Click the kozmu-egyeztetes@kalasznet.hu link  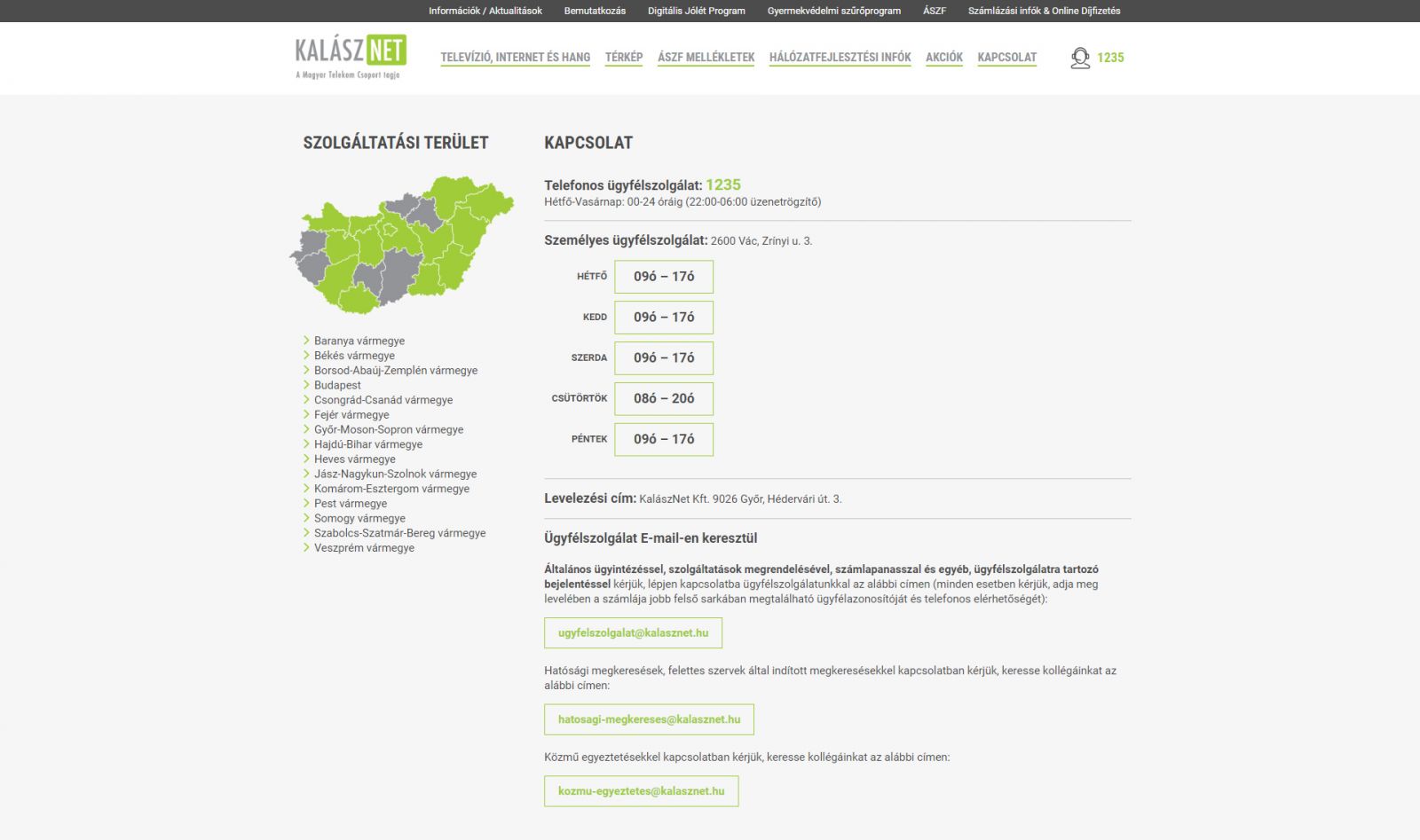(x=642, y=790)
